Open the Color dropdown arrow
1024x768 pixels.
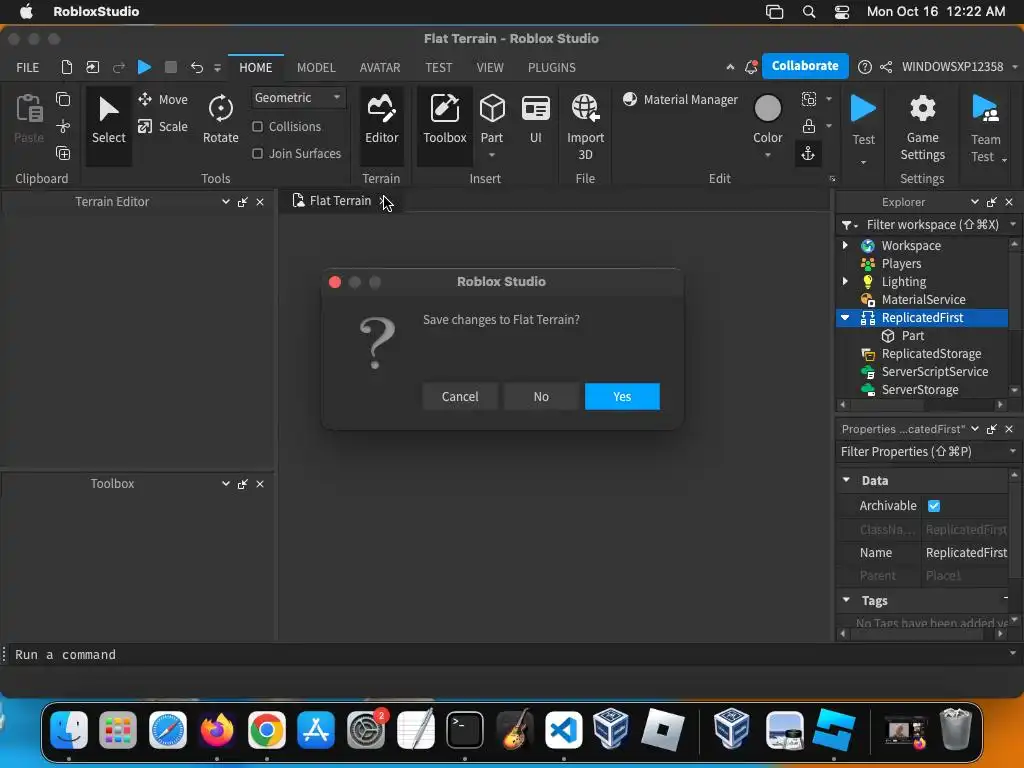(767, 155)
